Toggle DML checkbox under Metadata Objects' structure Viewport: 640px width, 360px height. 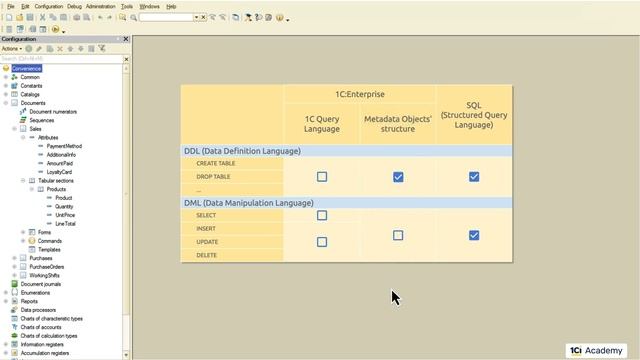click(x=398, y=235)
